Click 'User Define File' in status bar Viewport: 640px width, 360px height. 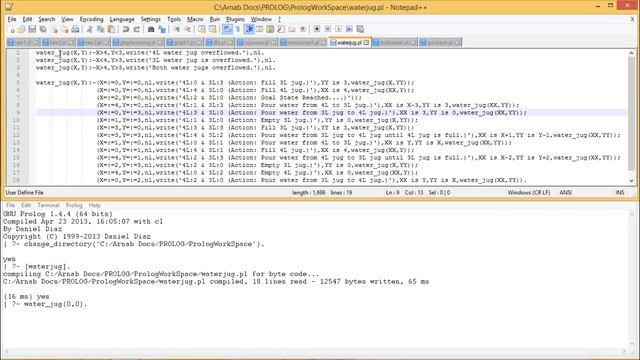tap(24, 193)
